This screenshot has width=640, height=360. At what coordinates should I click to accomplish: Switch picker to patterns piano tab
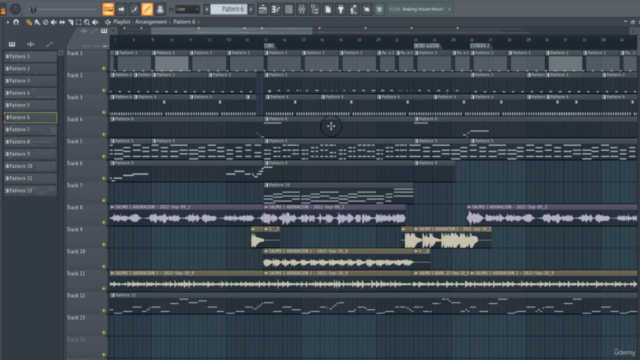pyautogui.click(x=12, y=44)
